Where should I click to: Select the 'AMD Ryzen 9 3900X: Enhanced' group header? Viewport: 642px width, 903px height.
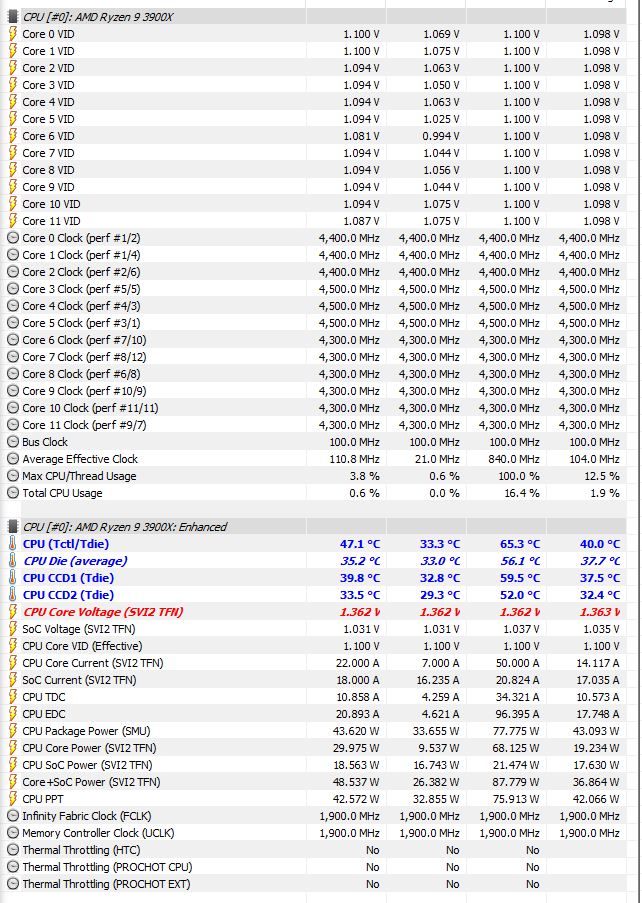(125, 526)
